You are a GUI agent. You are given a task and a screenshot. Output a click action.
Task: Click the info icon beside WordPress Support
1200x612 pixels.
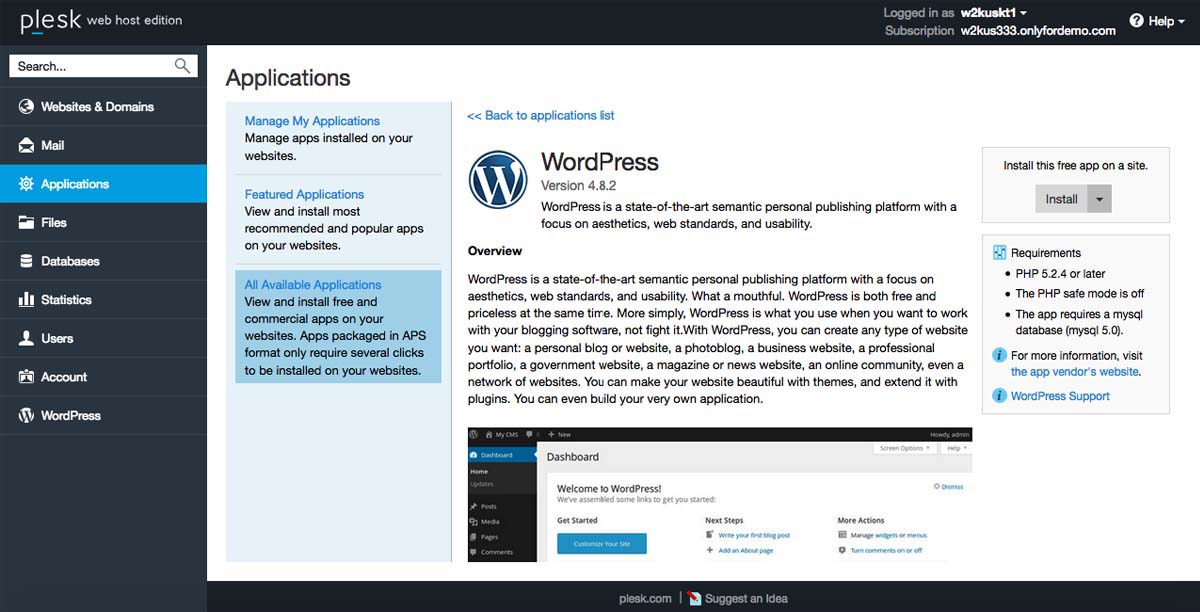(999, 396)
